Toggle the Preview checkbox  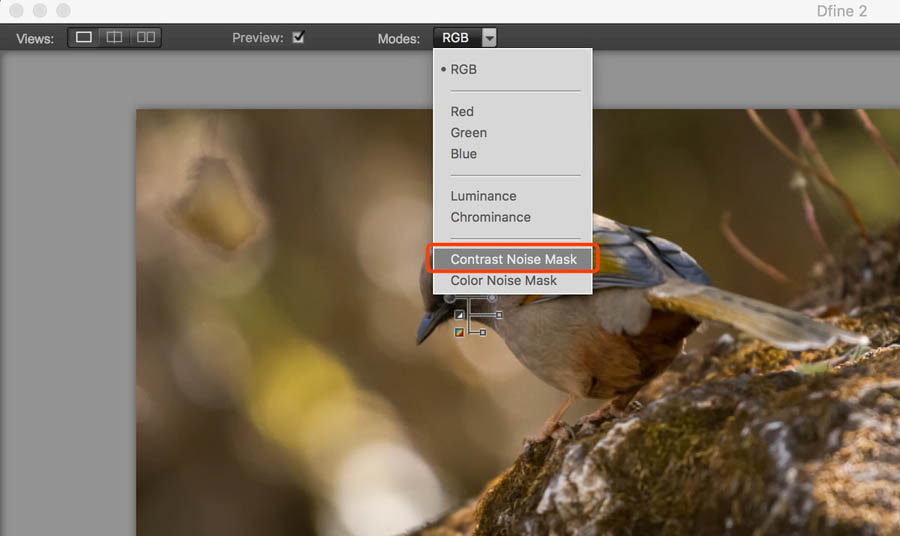point(298,38)
